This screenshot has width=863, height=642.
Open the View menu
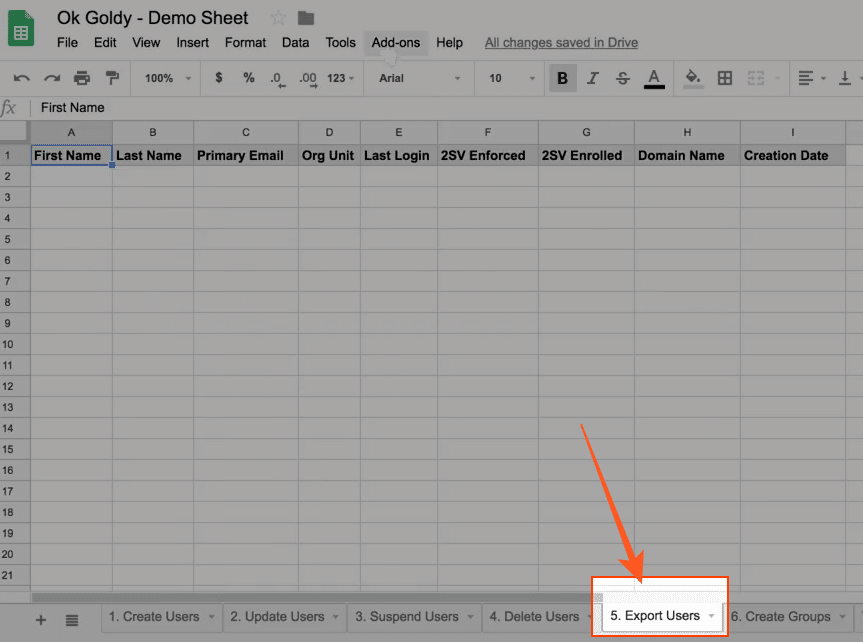(146, 42)
